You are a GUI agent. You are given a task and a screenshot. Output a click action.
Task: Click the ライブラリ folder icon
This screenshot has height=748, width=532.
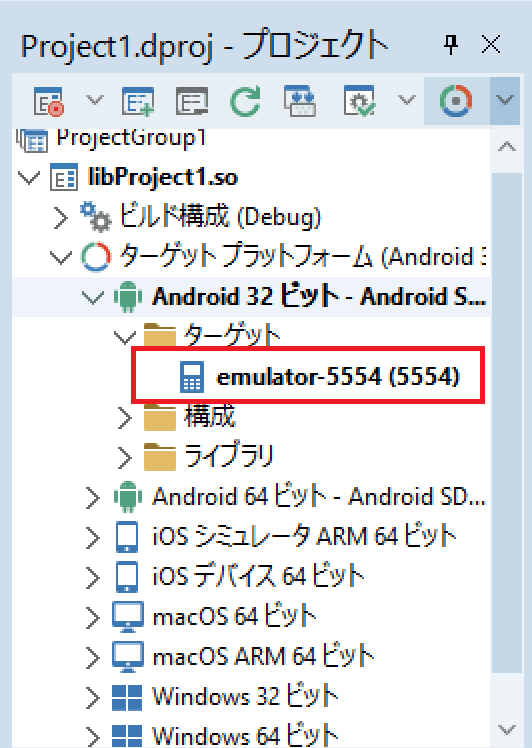point(160,457)
